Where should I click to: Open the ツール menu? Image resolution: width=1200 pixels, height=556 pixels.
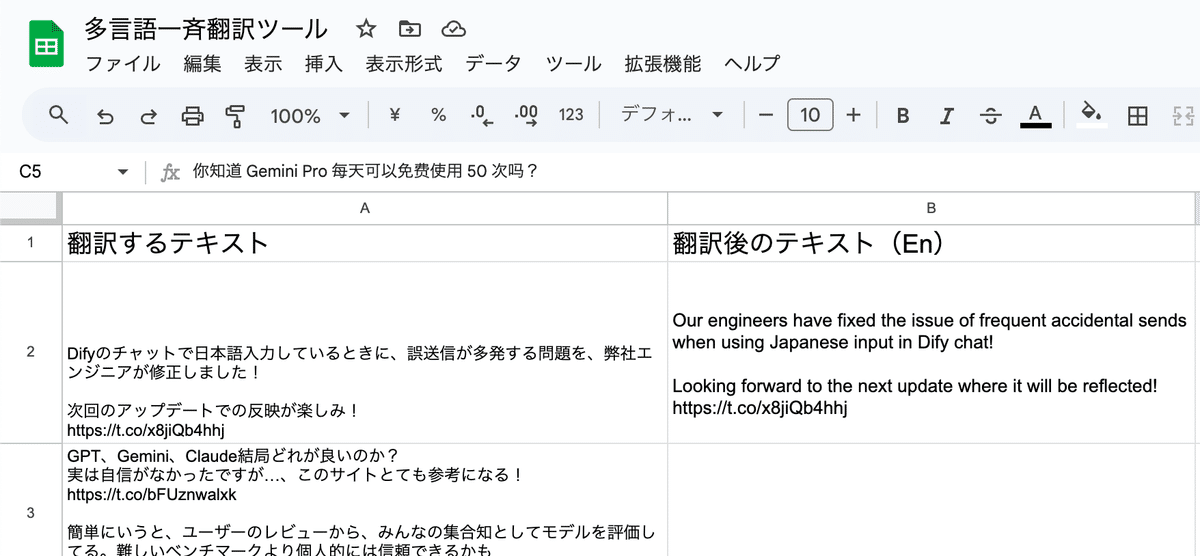(574, 64)
